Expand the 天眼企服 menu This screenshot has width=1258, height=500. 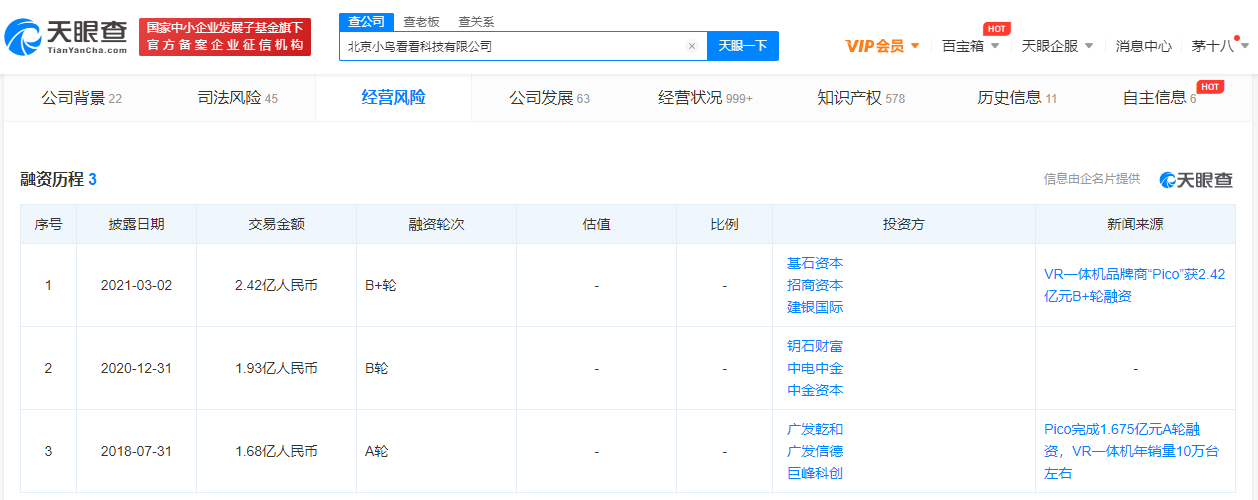(1057, 46)
